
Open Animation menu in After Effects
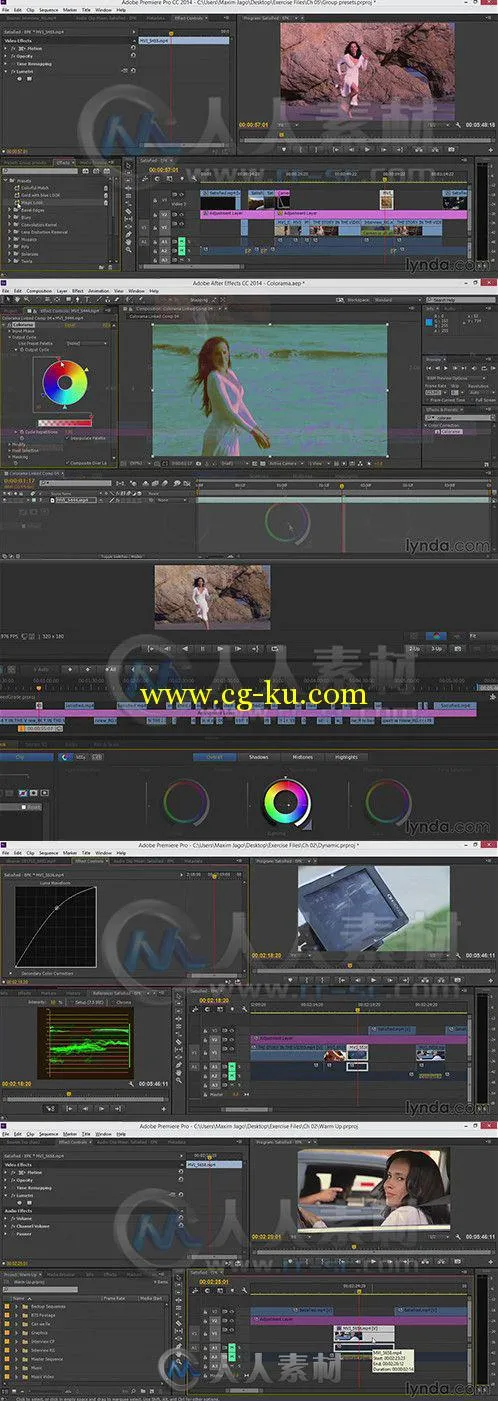tap(99, 290)
